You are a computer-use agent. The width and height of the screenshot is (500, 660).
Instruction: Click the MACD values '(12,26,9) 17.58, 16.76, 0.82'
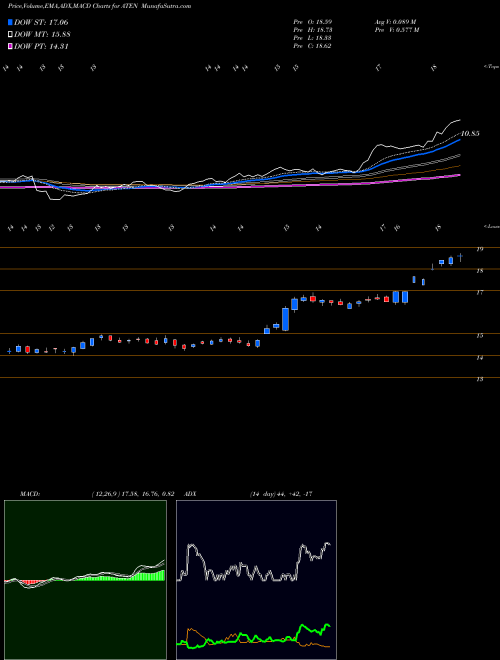click(133, 494)
